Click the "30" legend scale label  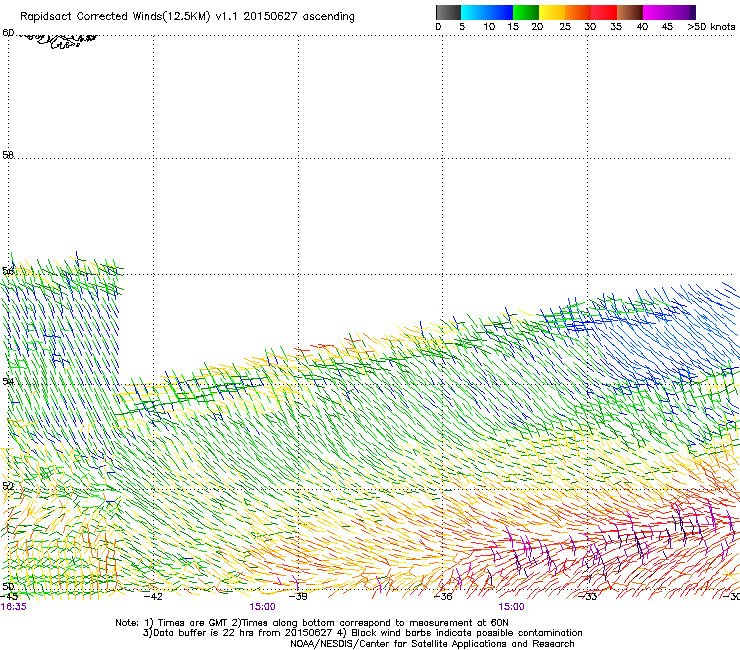590,27
